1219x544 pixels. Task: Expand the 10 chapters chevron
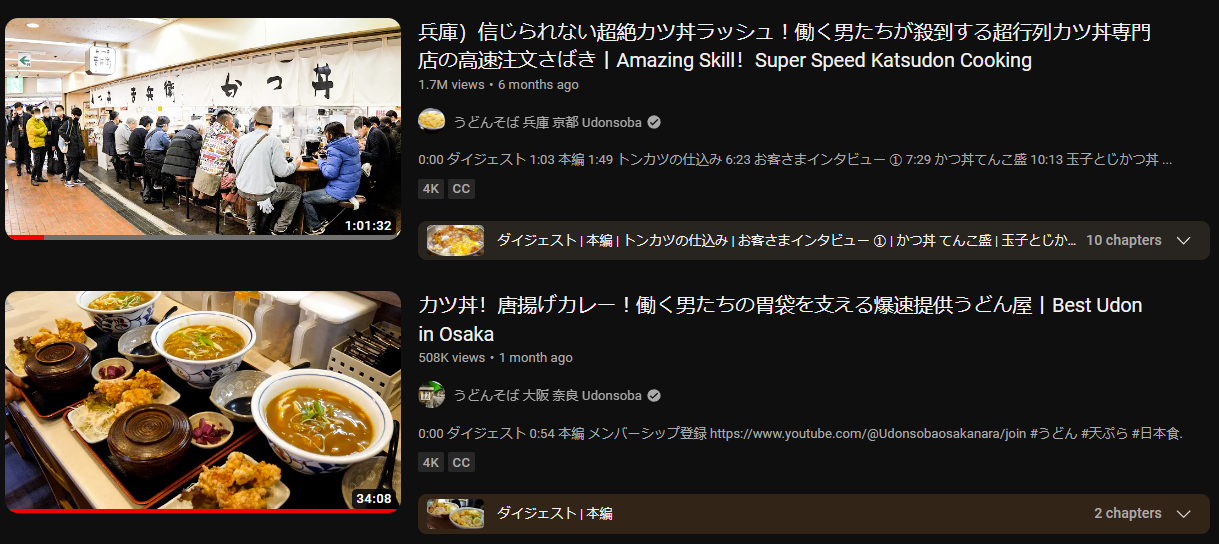click(1184, 241)
